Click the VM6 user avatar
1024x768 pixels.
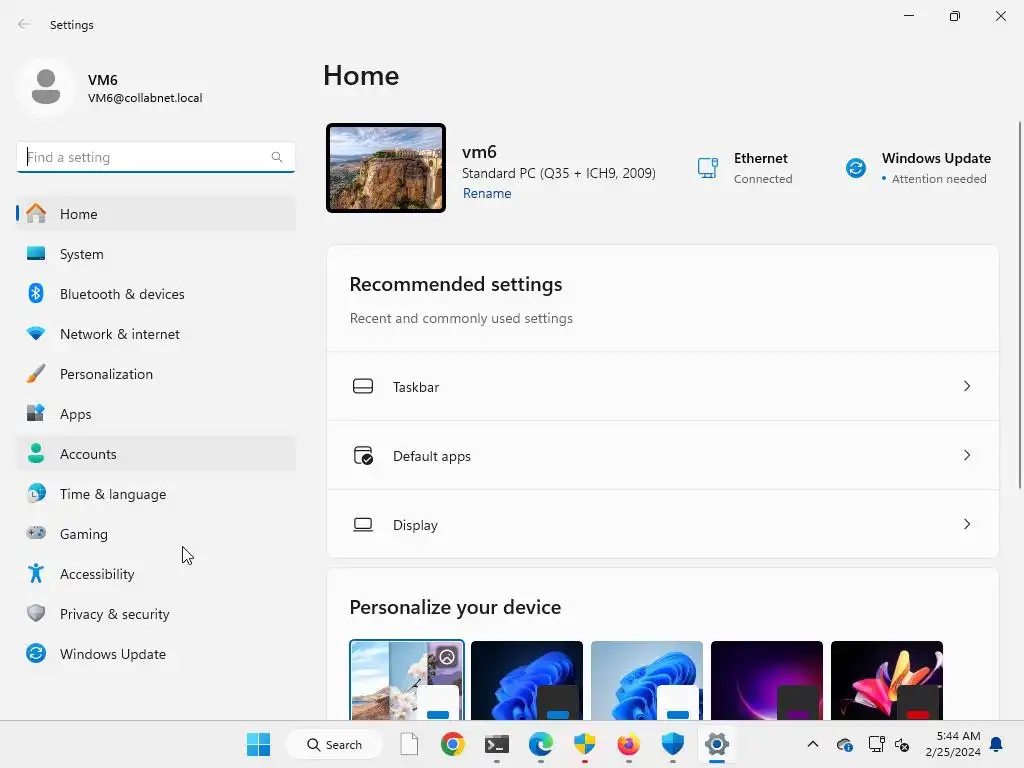pos(46,87)
